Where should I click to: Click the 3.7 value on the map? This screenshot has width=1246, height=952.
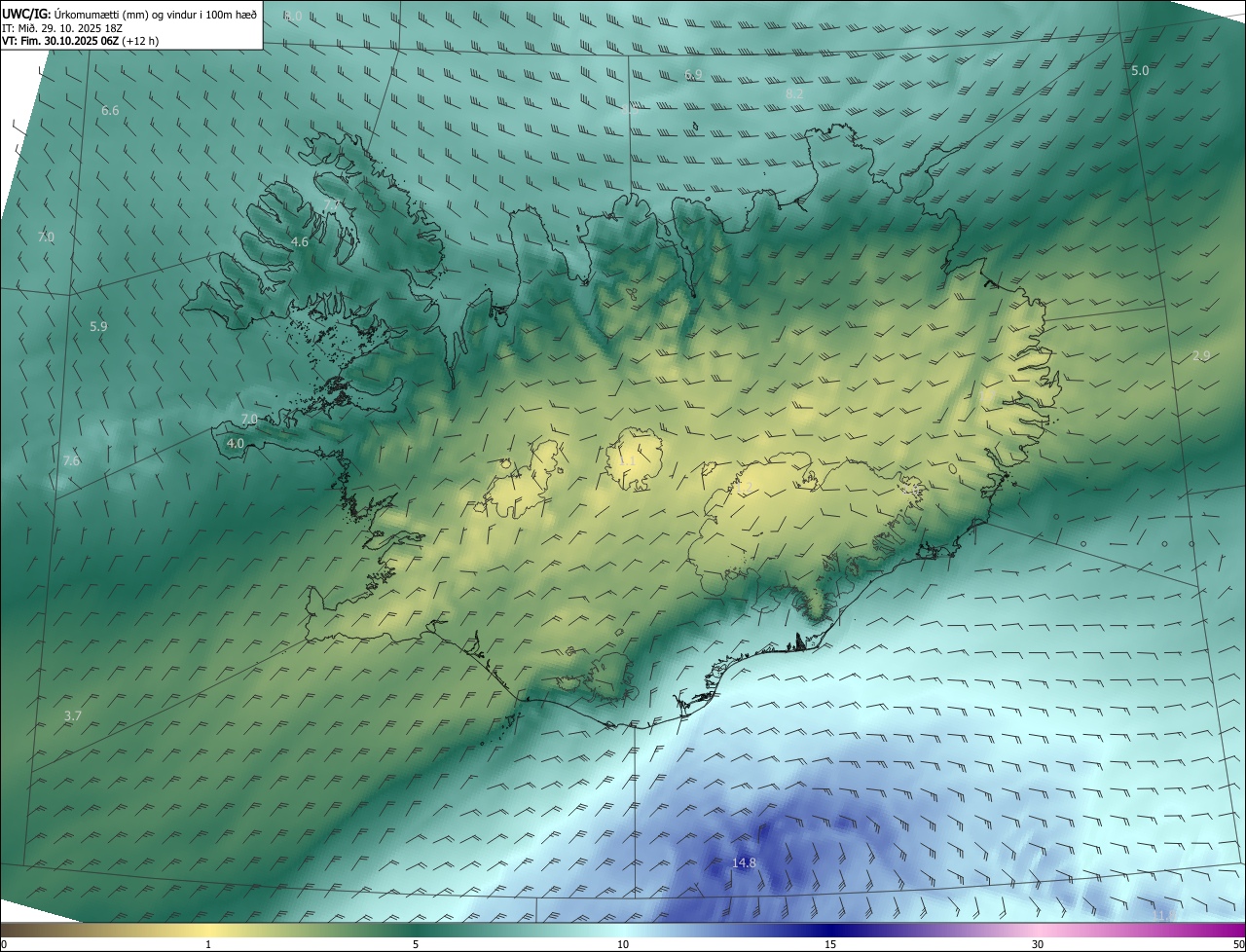tap(73, 716)
